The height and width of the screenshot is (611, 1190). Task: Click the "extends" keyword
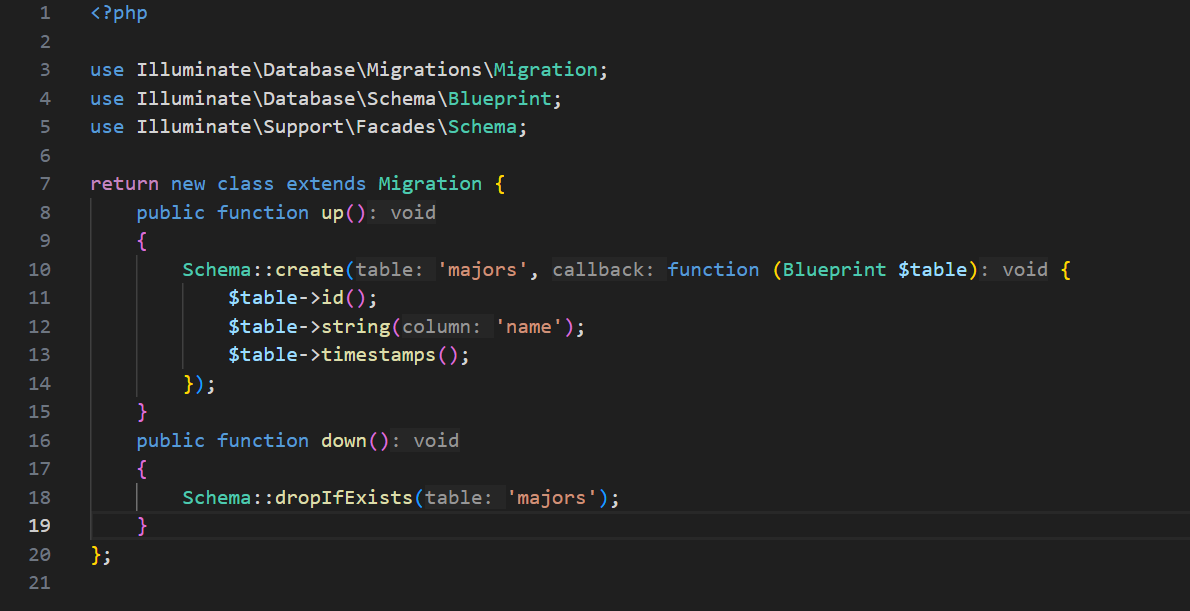pyautogui.click(x=326, y=184)
